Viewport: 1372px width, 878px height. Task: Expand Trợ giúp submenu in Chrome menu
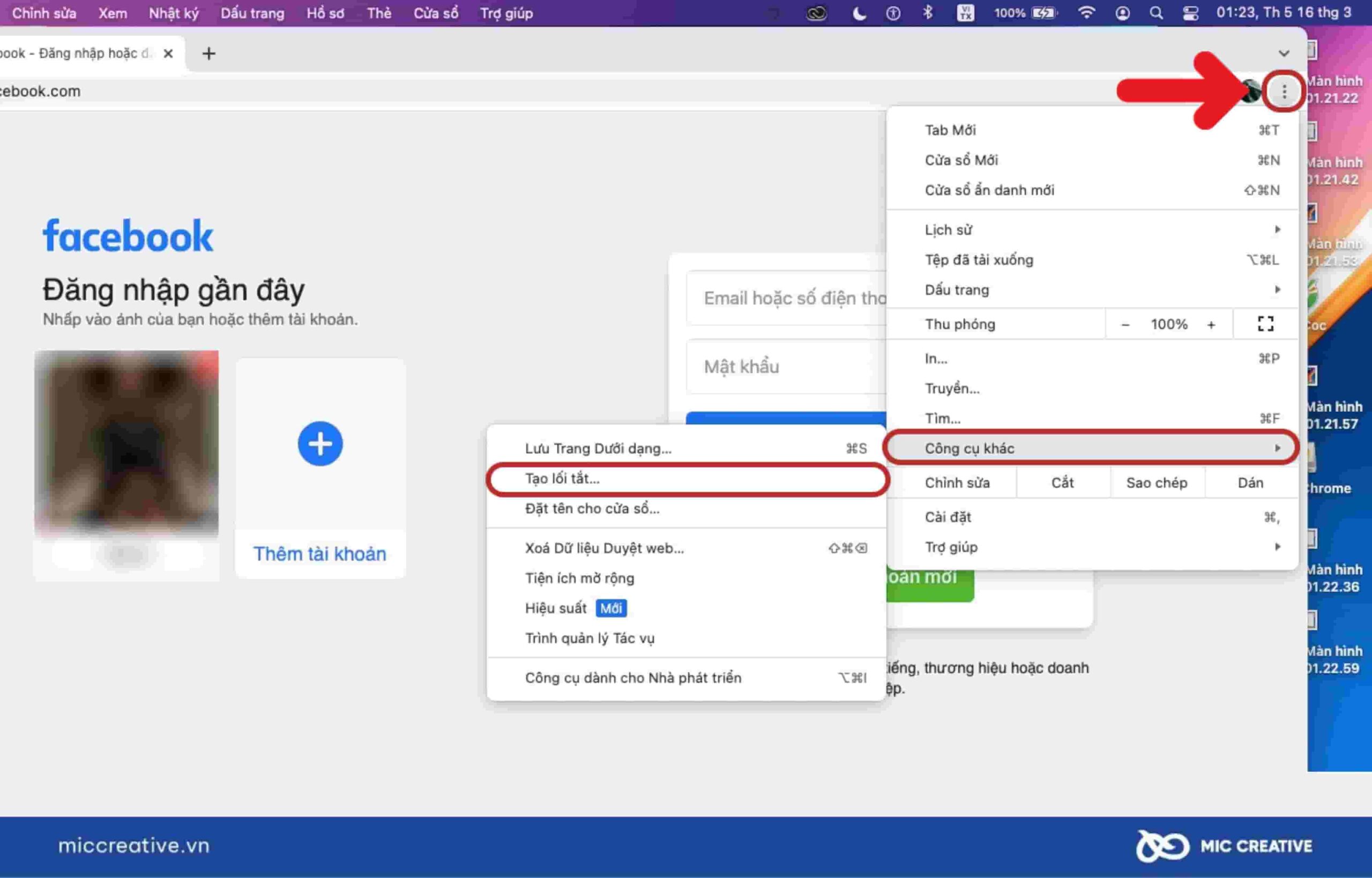pyautogui.click(x=1092, y=547)
